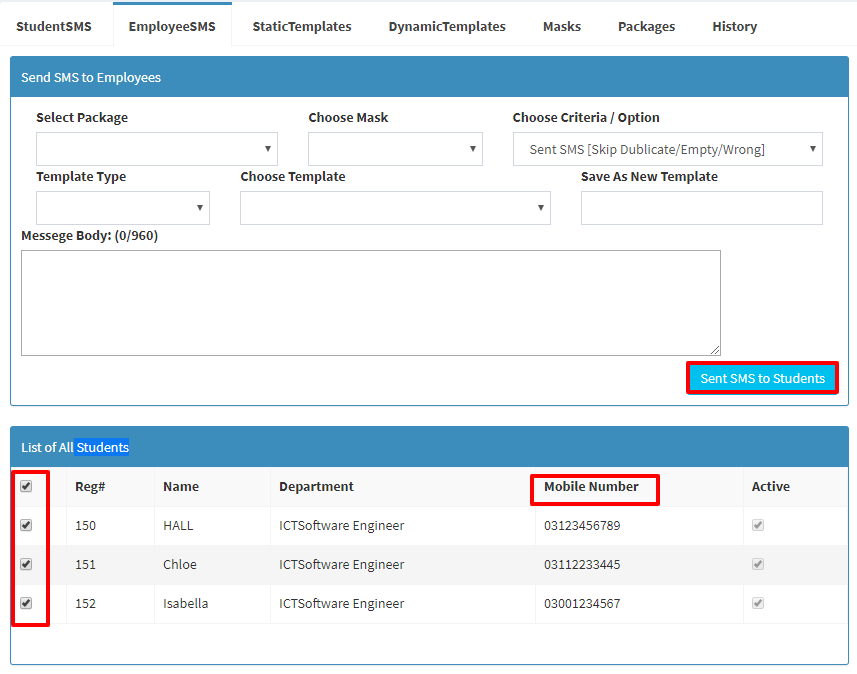
Task: Expand the Select Package dropdown
Action: pyautogui.click(x=157, y=149)
